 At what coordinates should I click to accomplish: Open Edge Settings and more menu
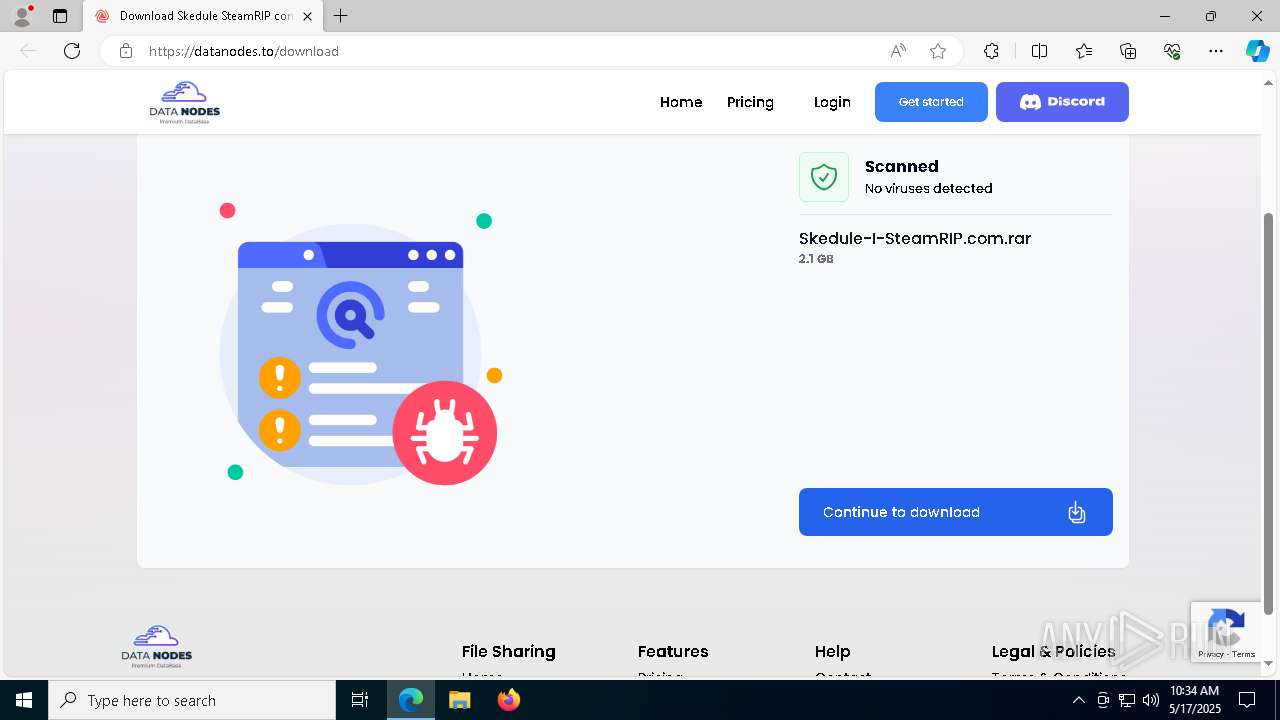coord(1216,51)
